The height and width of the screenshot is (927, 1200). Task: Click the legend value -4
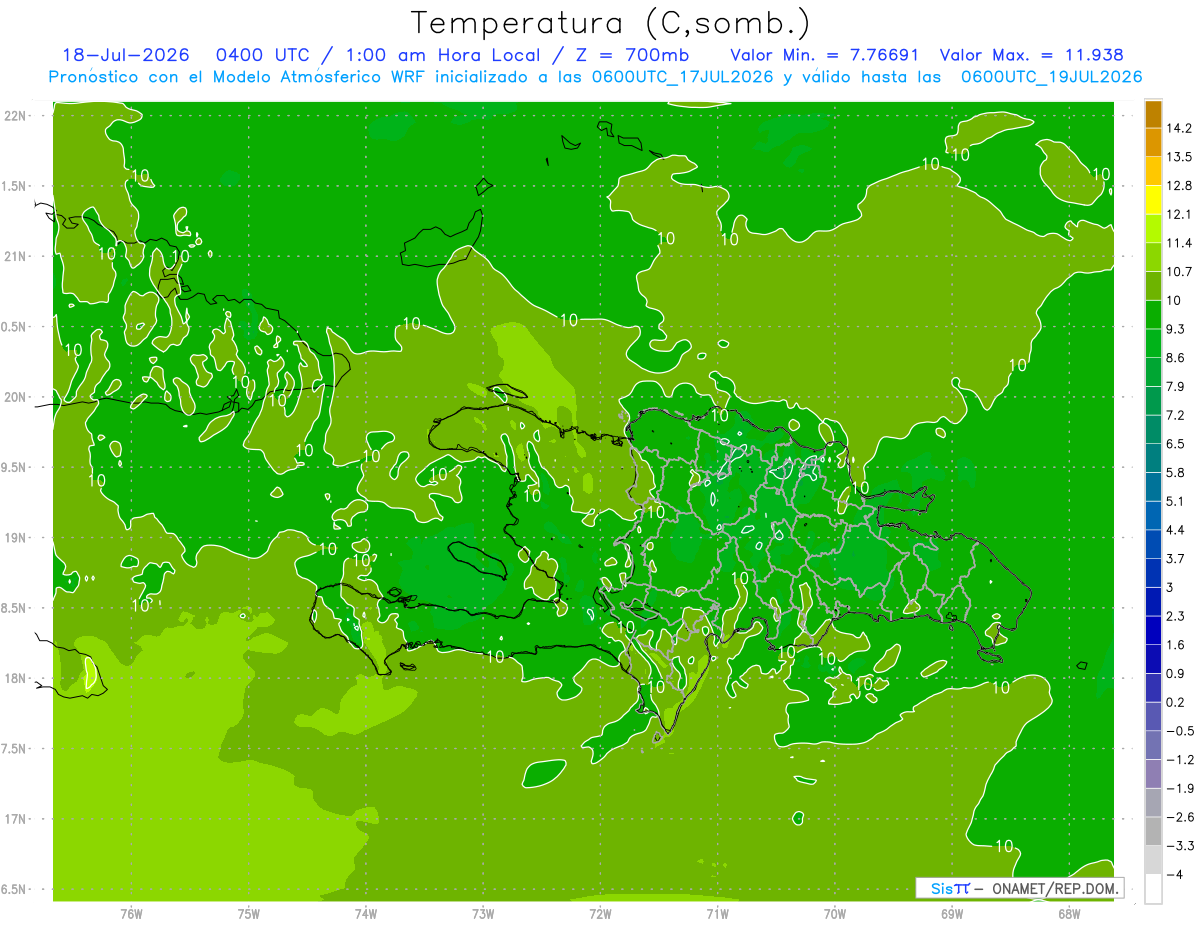point(1173,875)
